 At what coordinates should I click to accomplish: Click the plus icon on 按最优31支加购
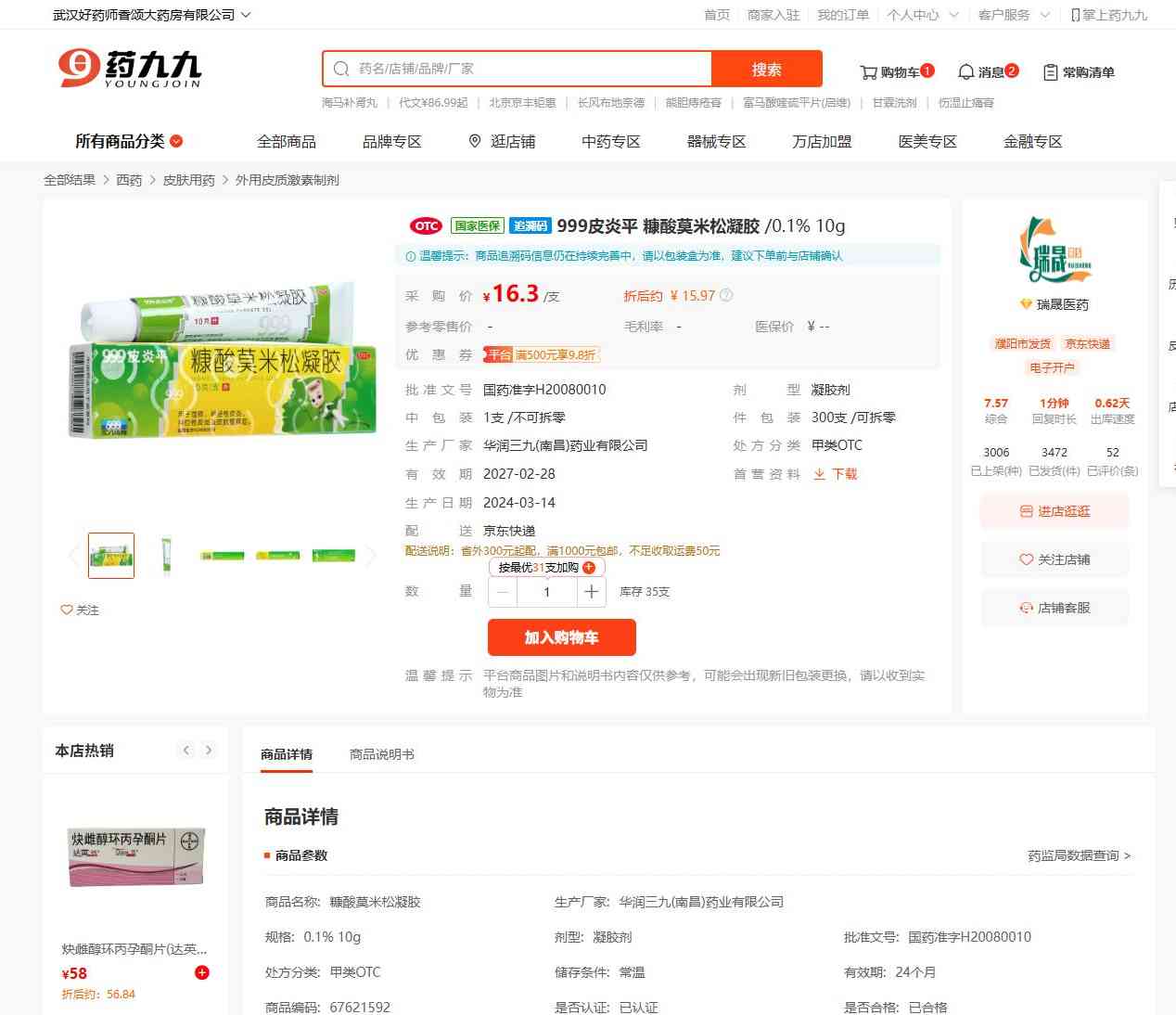589,568
